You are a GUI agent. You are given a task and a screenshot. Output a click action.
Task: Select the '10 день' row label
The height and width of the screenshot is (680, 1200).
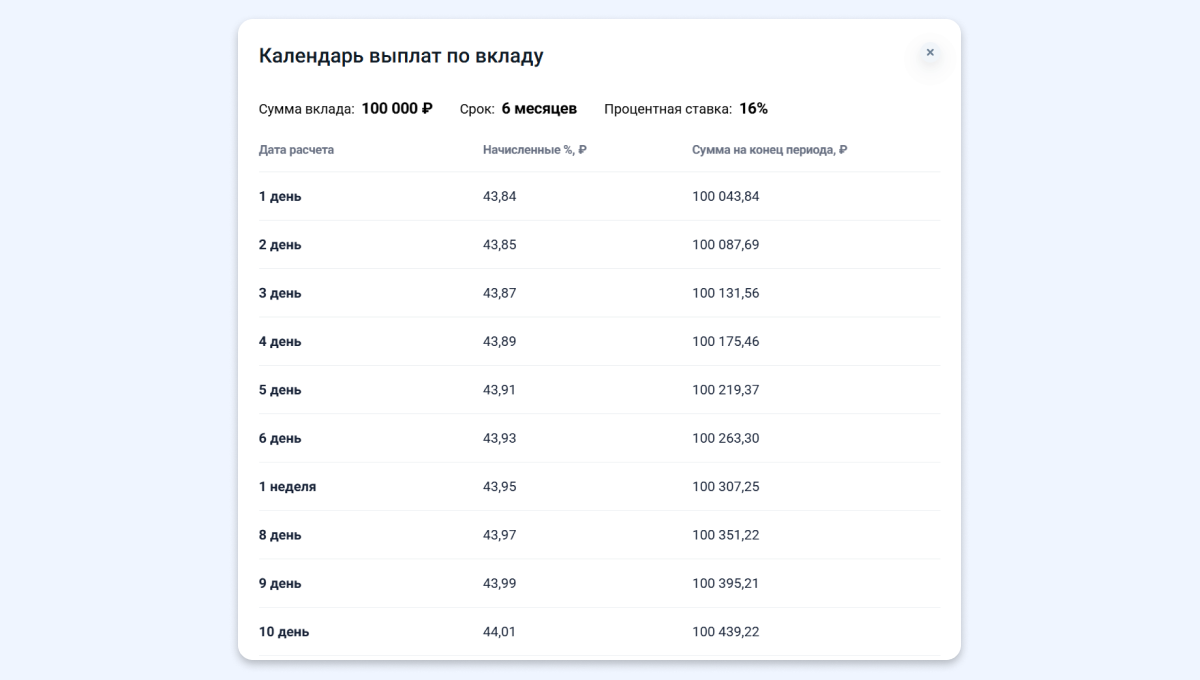click(x=284, y=632)
